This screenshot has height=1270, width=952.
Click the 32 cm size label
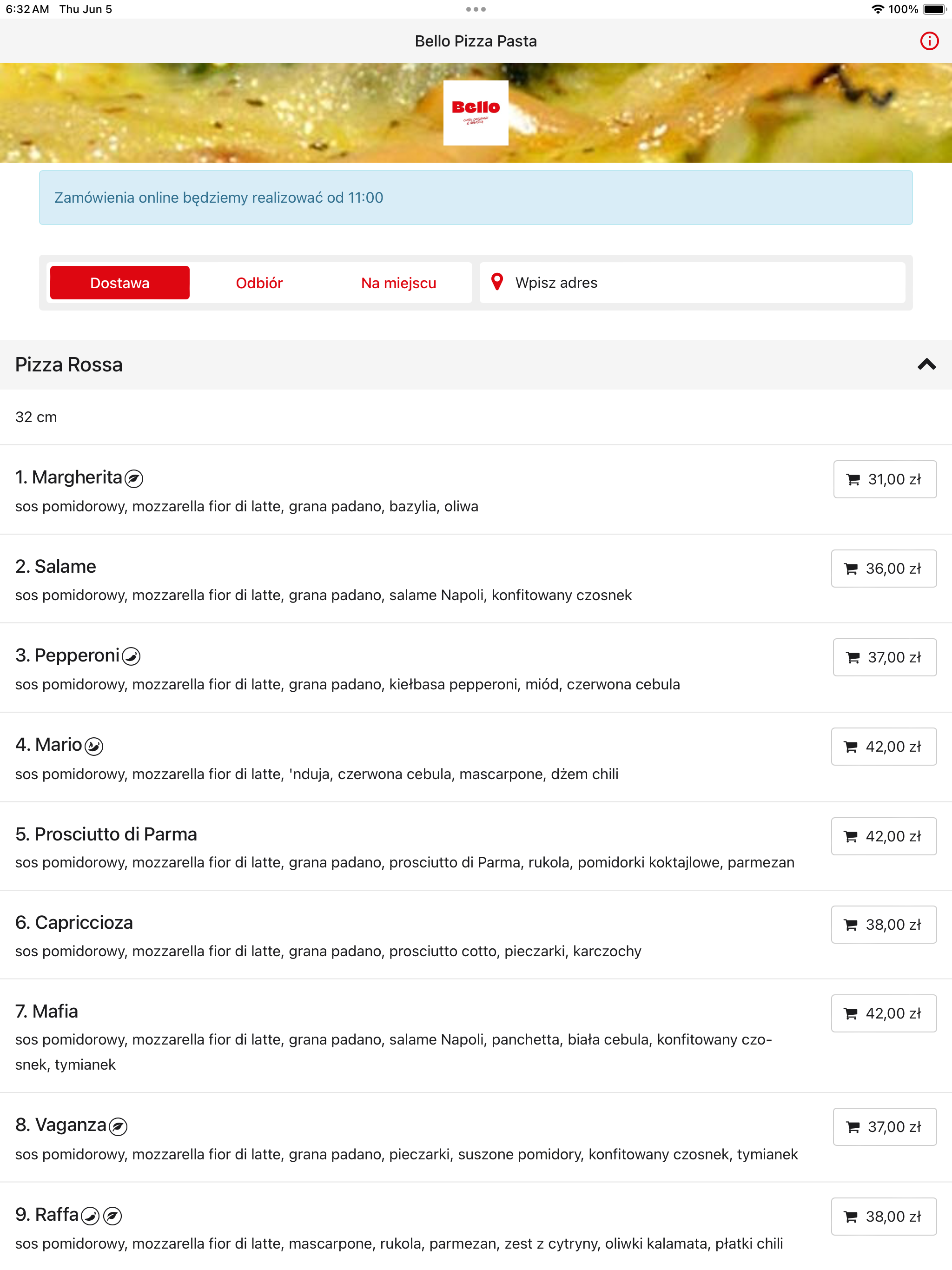point(36,417)
